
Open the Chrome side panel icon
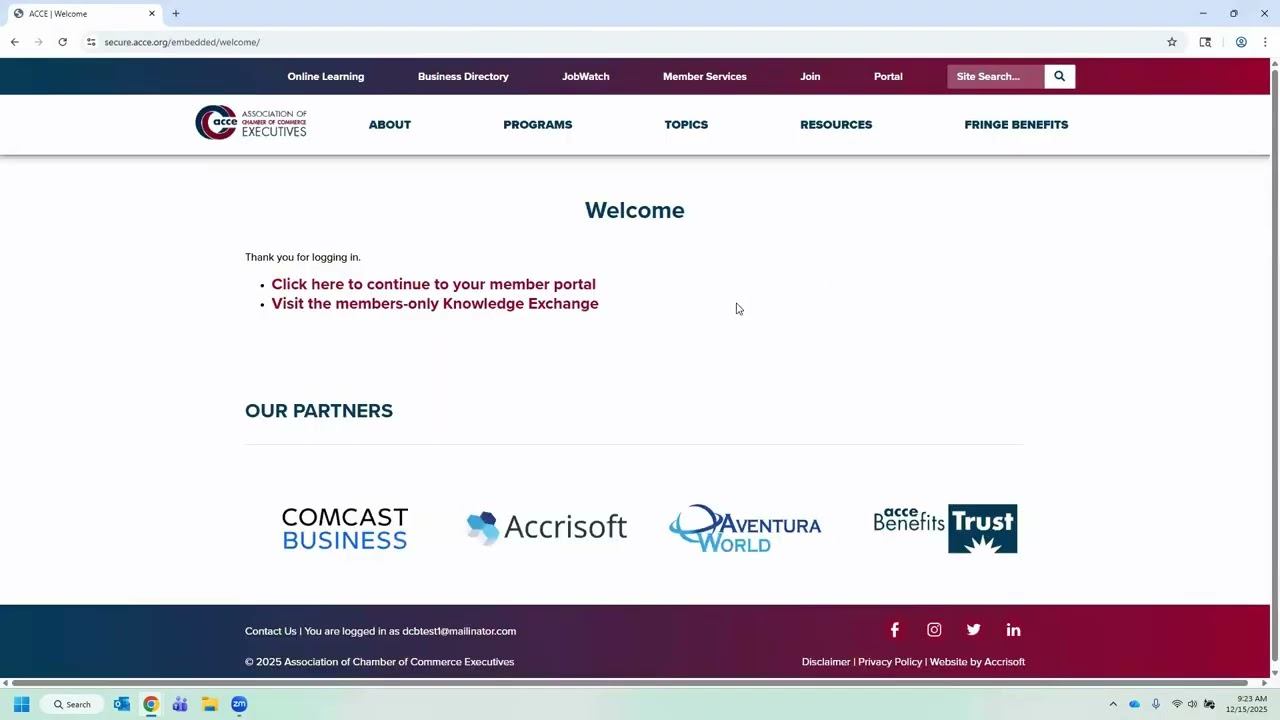[1205, 42]
